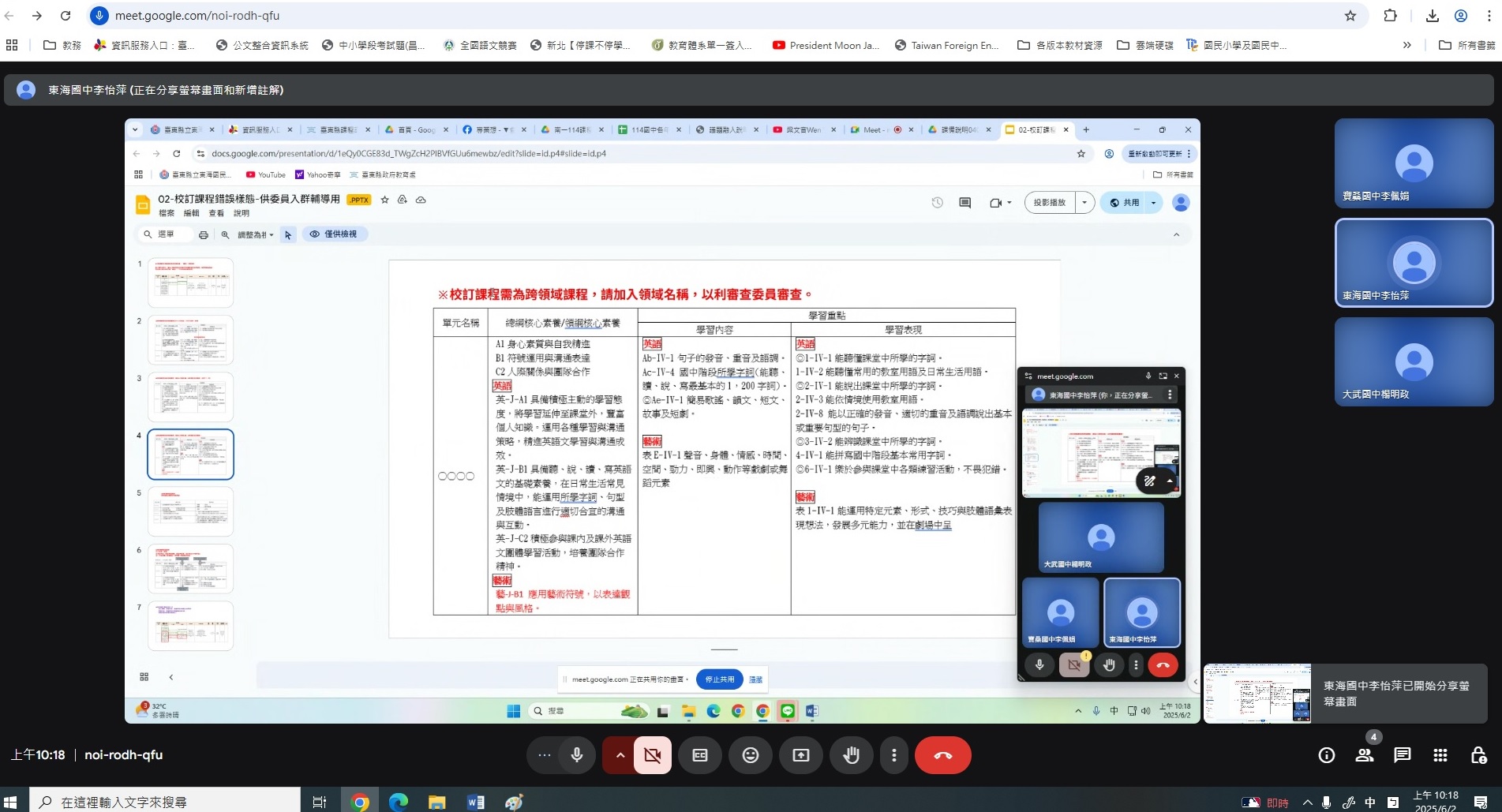
Task: Switch to Chrome on the Windows taskbar
Action: click(360, 802)
